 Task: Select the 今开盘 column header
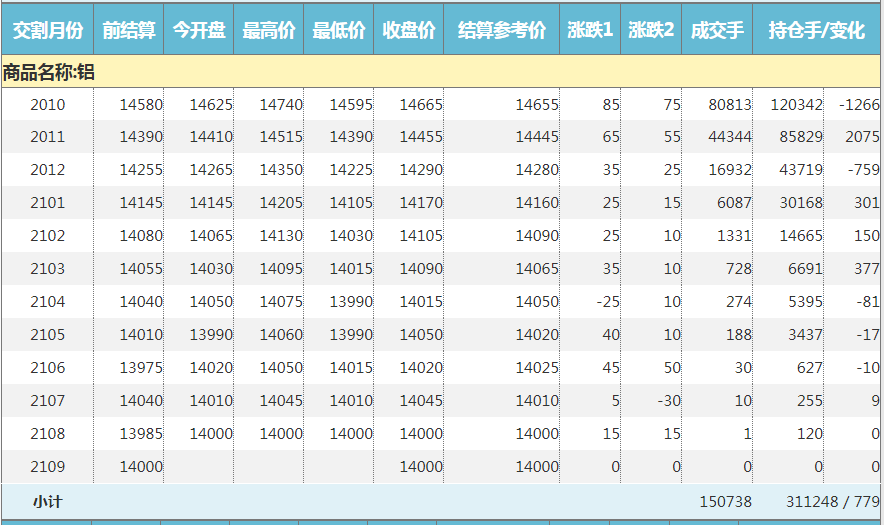pyautogui.click(x=199, y=30)
